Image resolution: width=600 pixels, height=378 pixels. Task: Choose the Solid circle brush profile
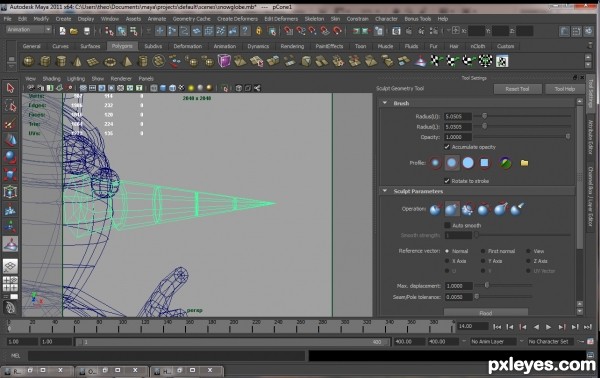coord(468,163)
